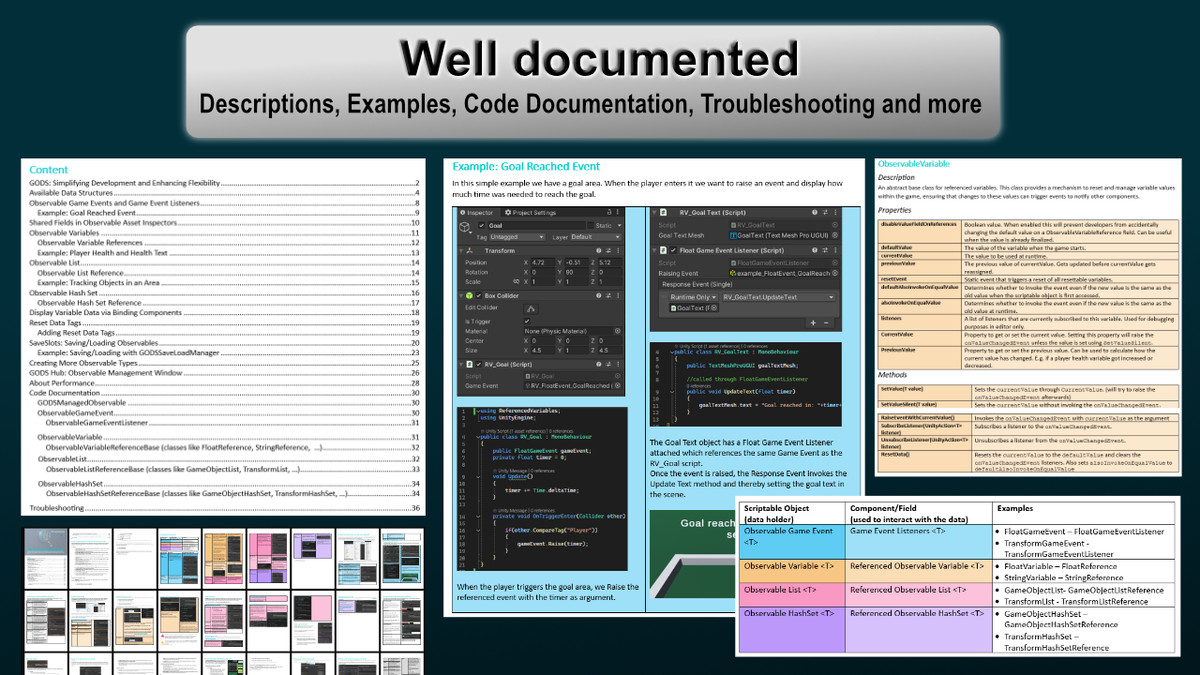Open Transform component preset selector

point(608,251)
